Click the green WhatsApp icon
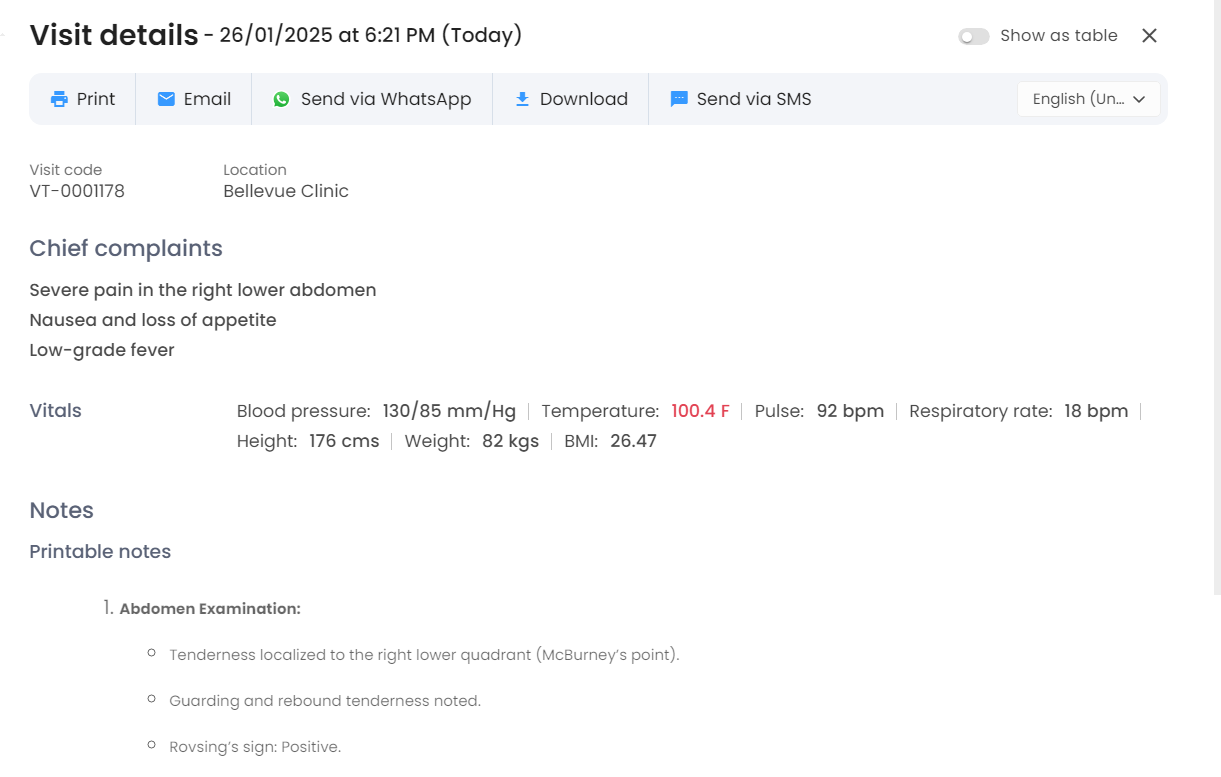 point(281,99)
